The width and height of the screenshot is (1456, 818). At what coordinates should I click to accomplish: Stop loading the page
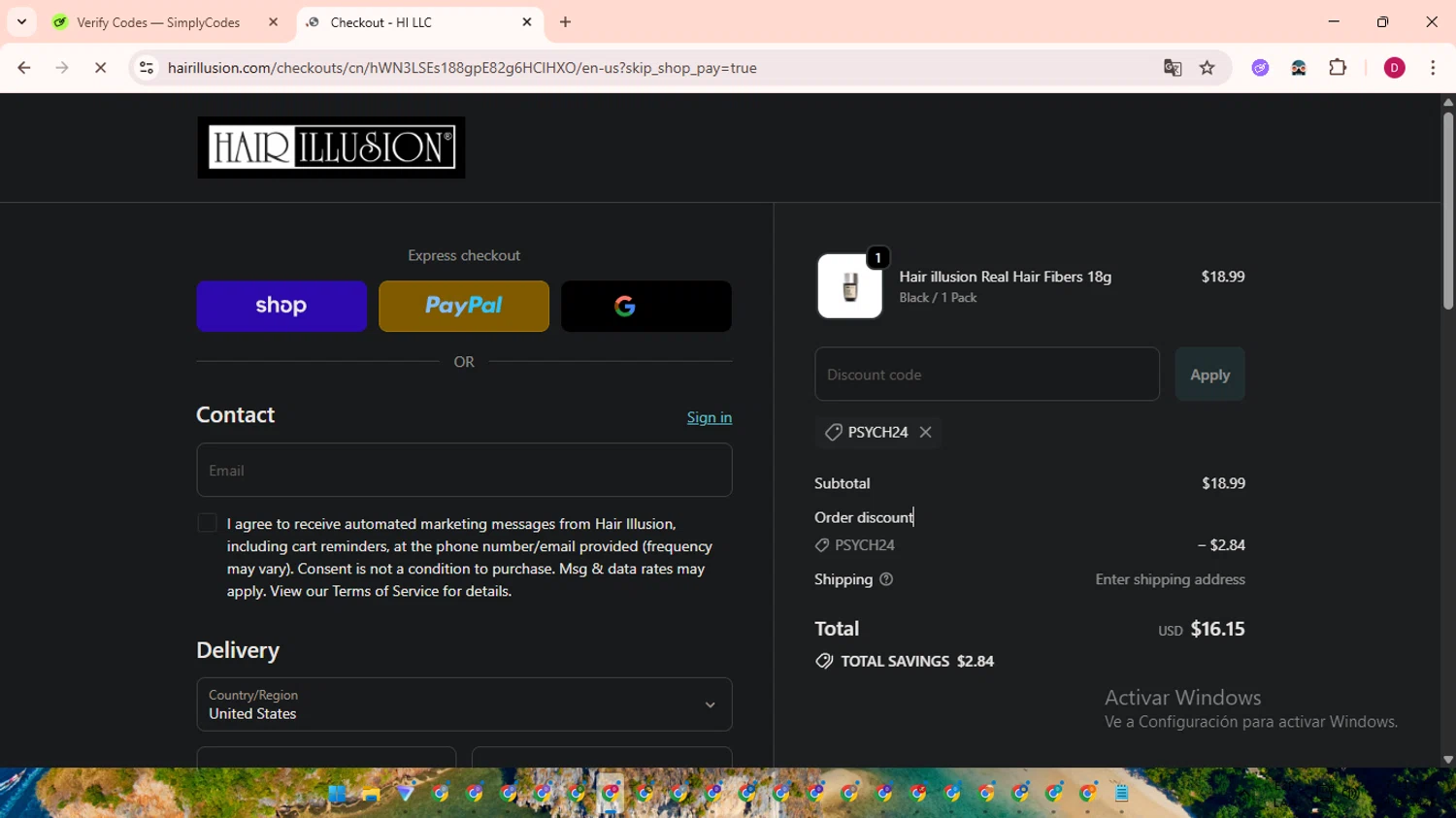tap(100, 68)
